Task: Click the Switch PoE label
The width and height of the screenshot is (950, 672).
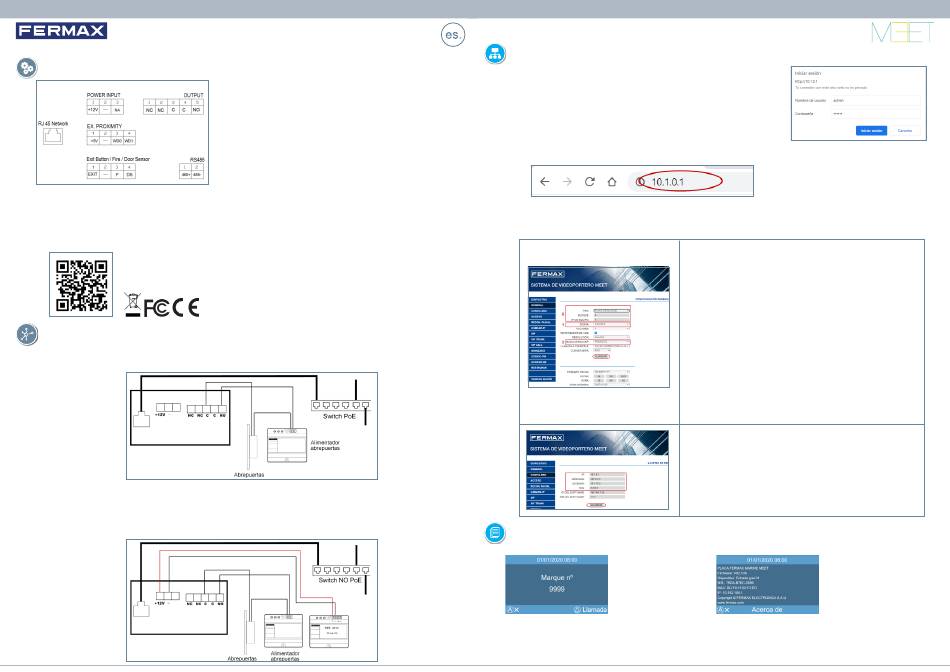Action: tap(339, 416)
